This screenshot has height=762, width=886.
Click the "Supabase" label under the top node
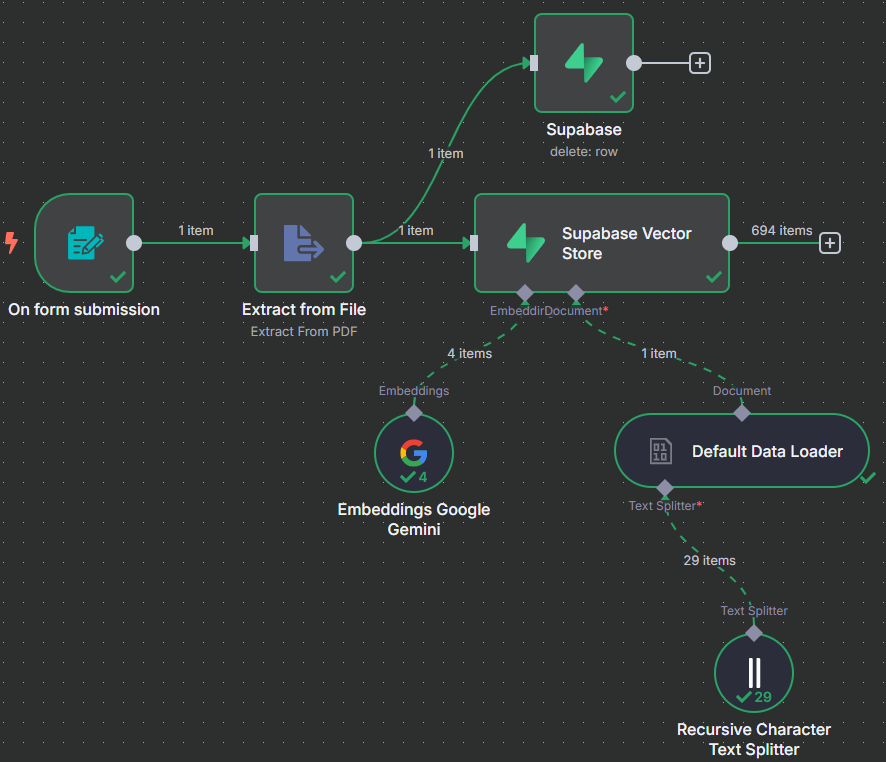click(x=584, y=129)
